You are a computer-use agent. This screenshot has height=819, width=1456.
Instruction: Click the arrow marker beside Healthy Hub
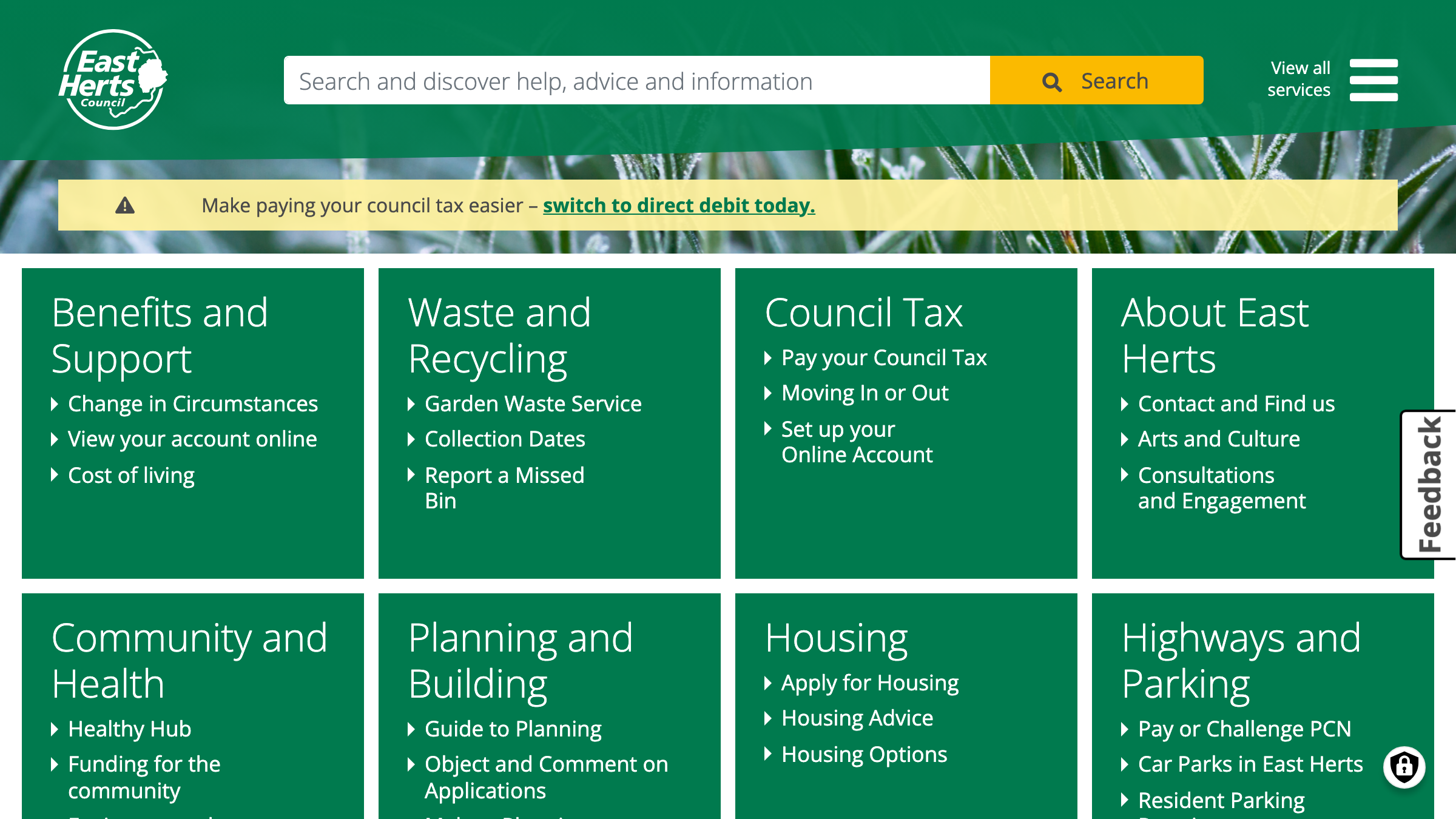(x=54, y=729)
